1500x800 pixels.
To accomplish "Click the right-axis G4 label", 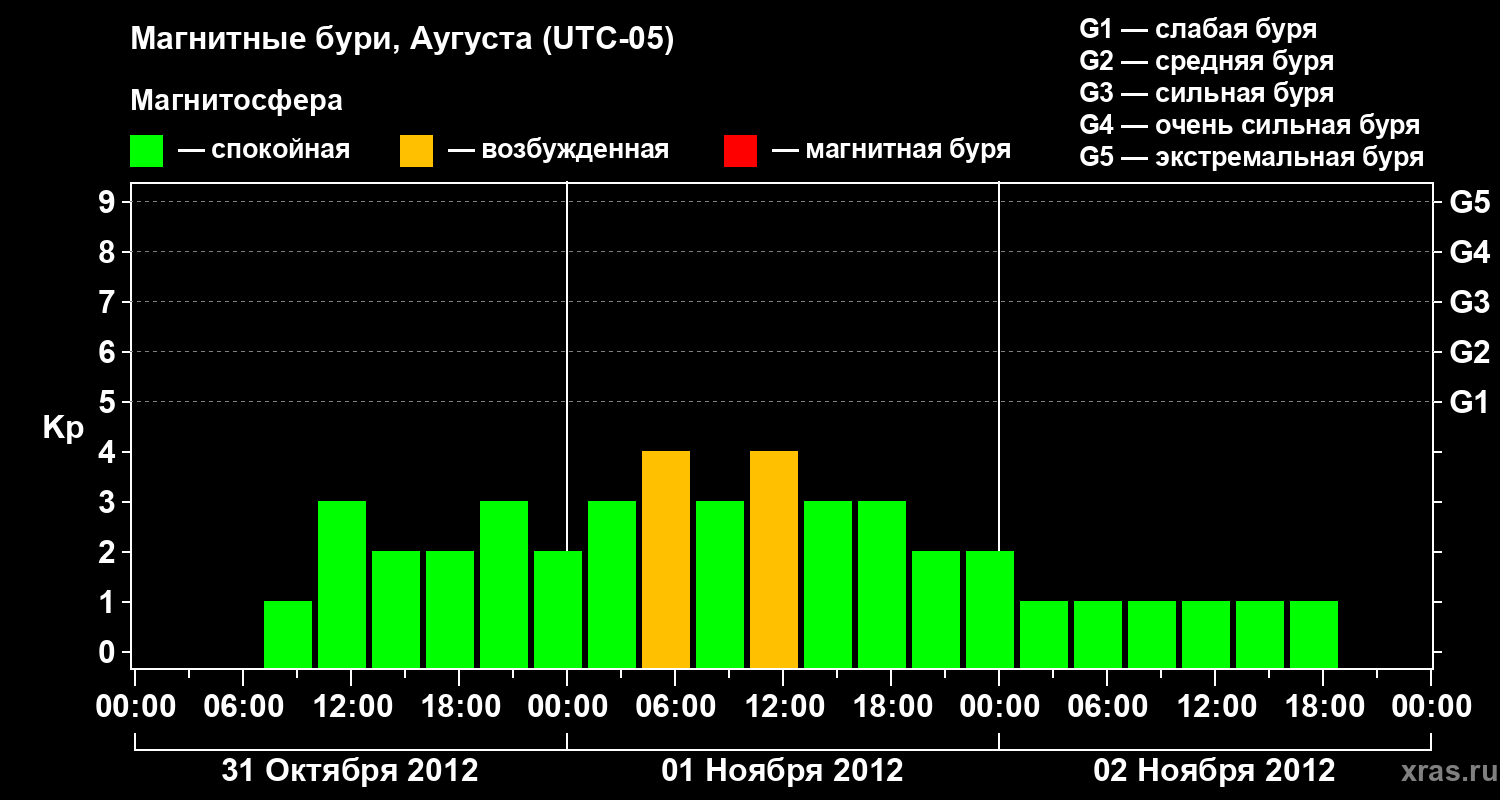I will (x=1469, y=252).
